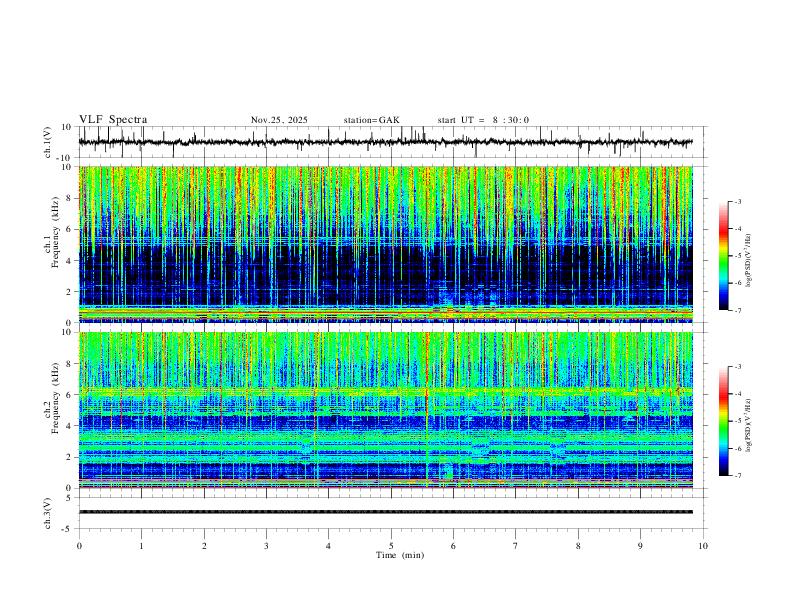Click the ch.3(V) axis label

48,513
